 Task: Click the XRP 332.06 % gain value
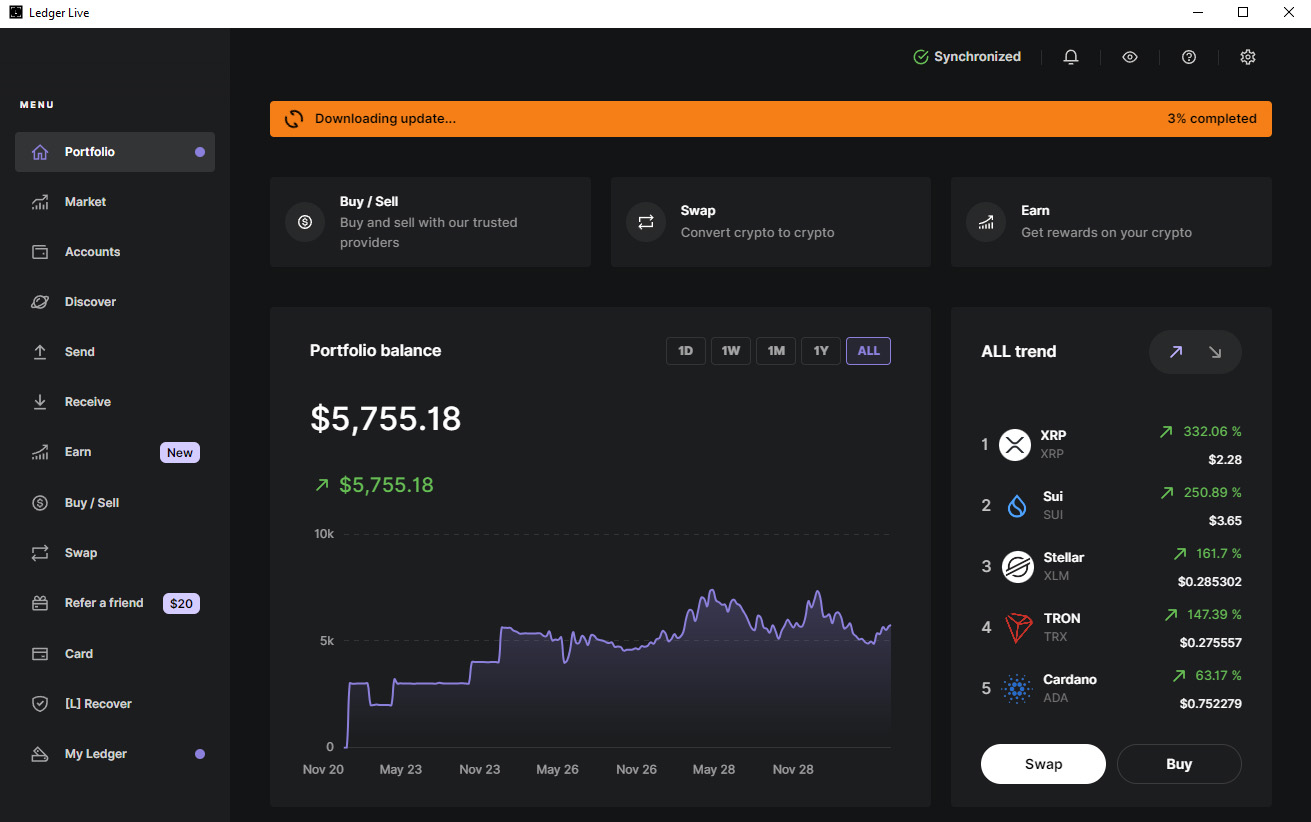tap(1212, 432)
